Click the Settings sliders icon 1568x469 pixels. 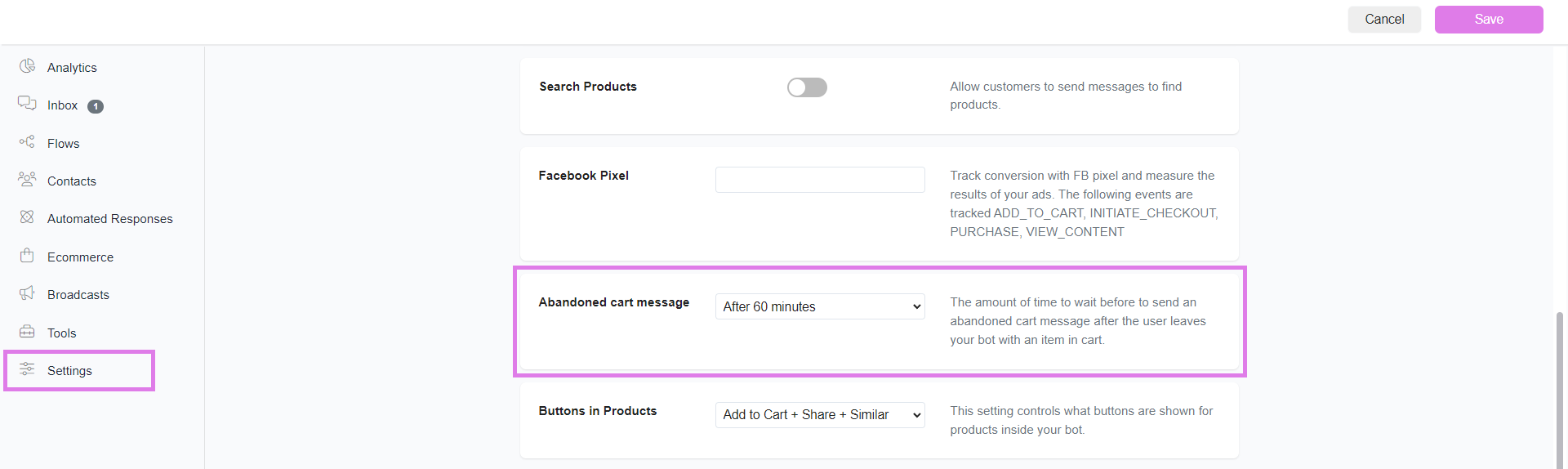27,369
